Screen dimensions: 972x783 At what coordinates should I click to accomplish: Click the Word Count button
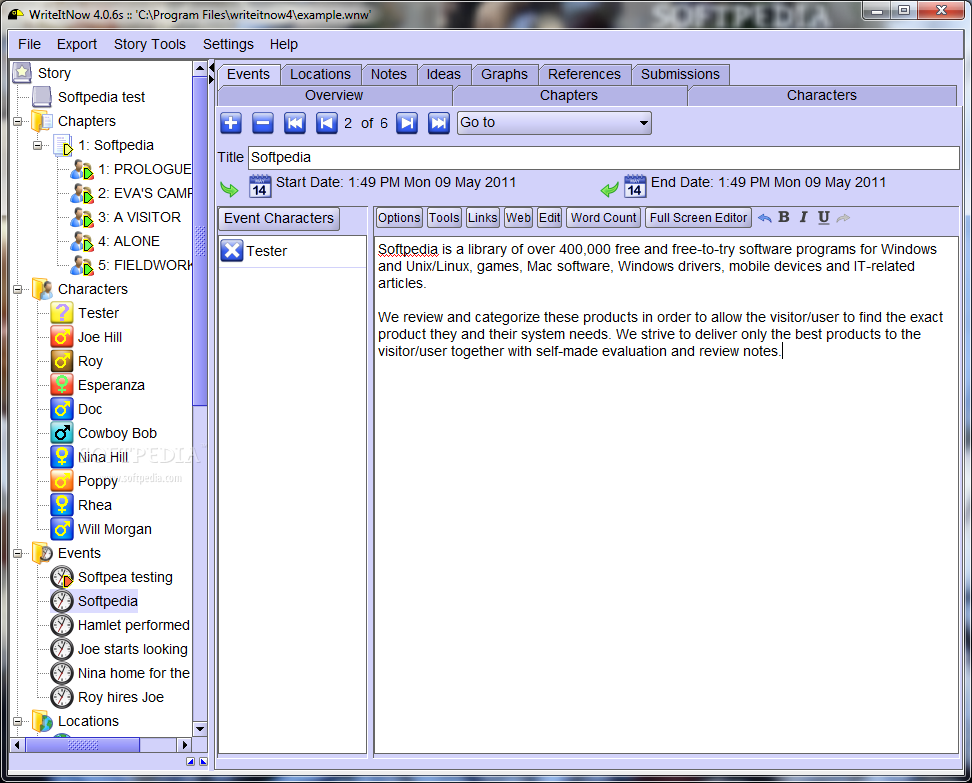[603, 218]
